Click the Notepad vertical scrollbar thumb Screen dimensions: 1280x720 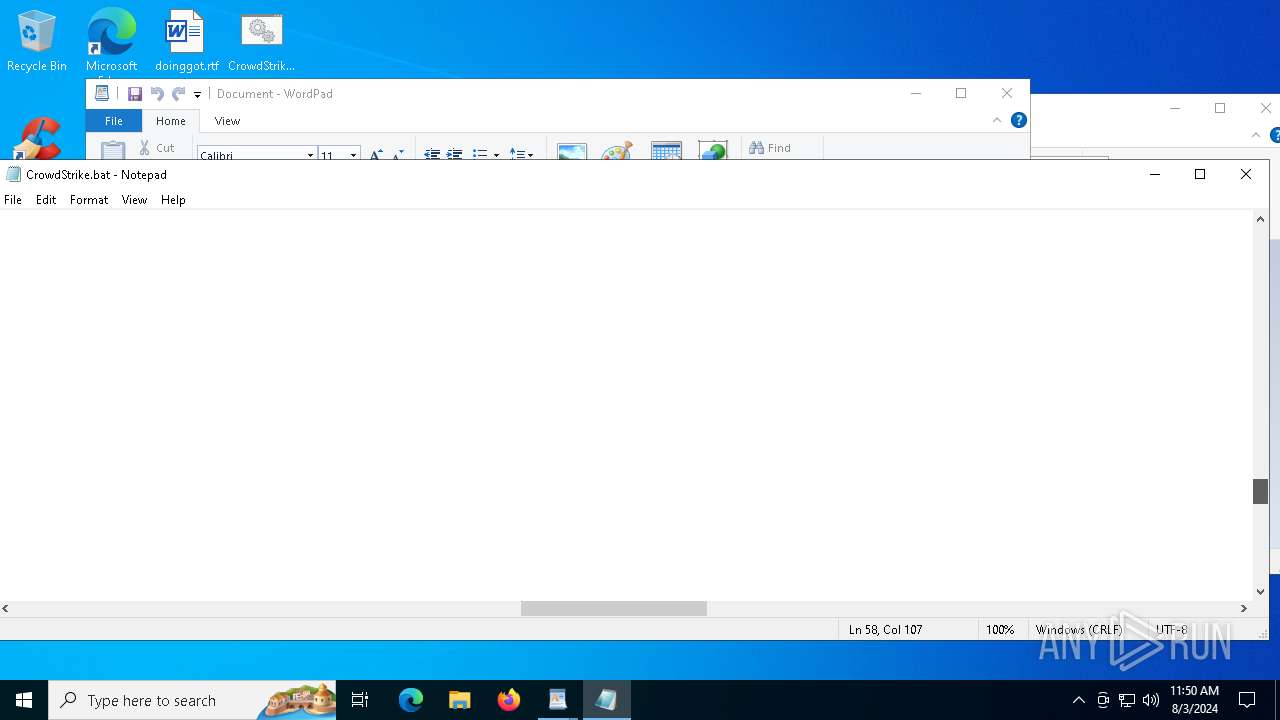[x=1261, y=491]
